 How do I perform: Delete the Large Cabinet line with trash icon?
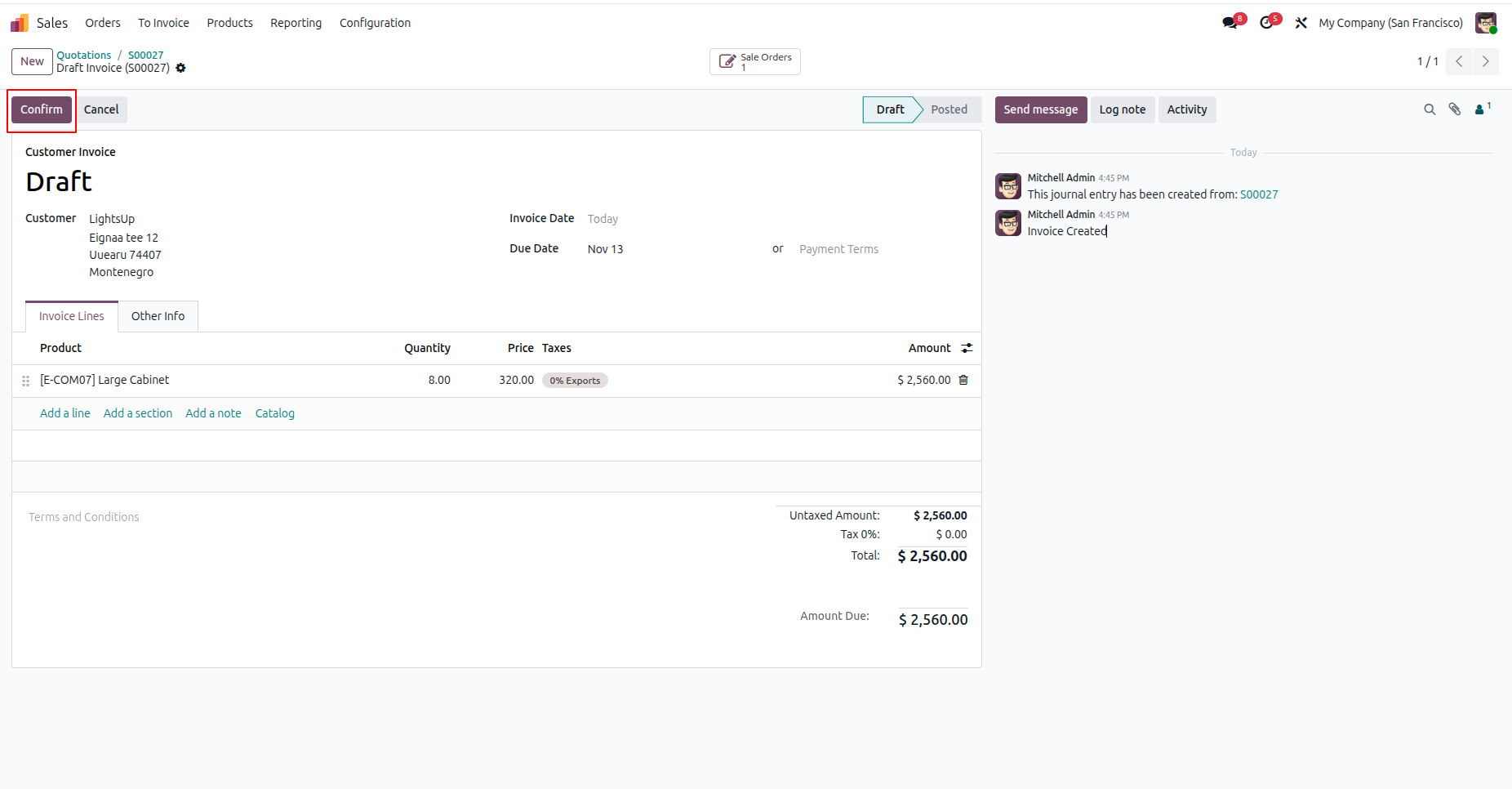coord(963,380)
